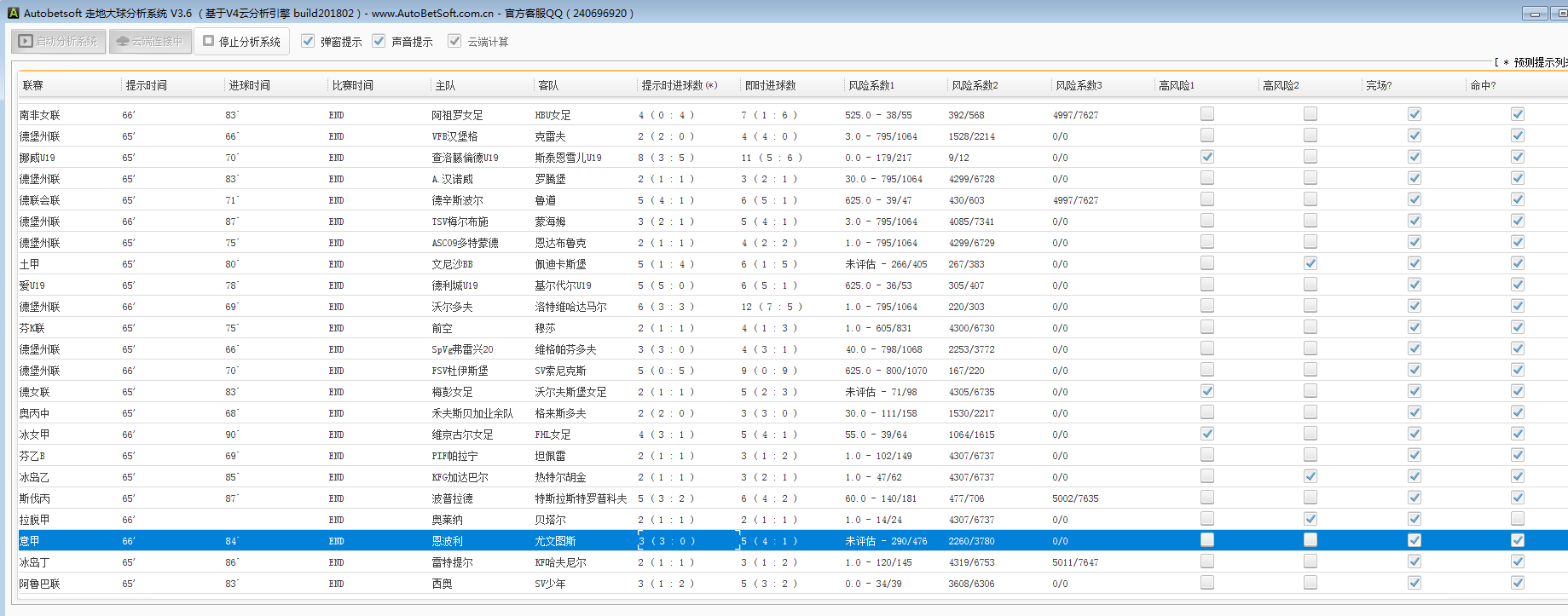Click the 即时进球数 column header
The height and width of the screenshot is (616, 1568).
coord(770,85)
